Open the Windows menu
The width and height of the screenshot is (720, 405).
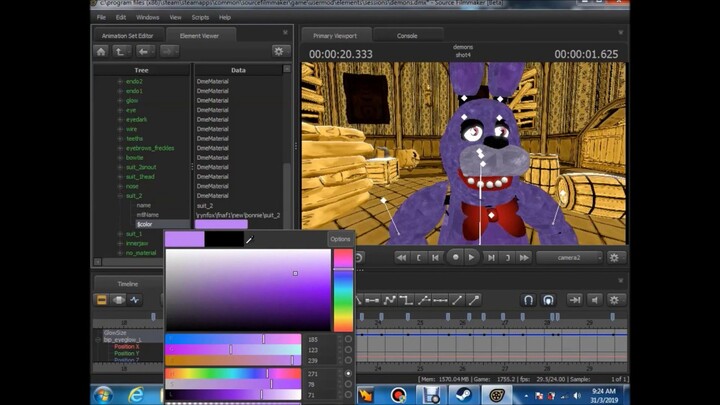pos(147,17)
